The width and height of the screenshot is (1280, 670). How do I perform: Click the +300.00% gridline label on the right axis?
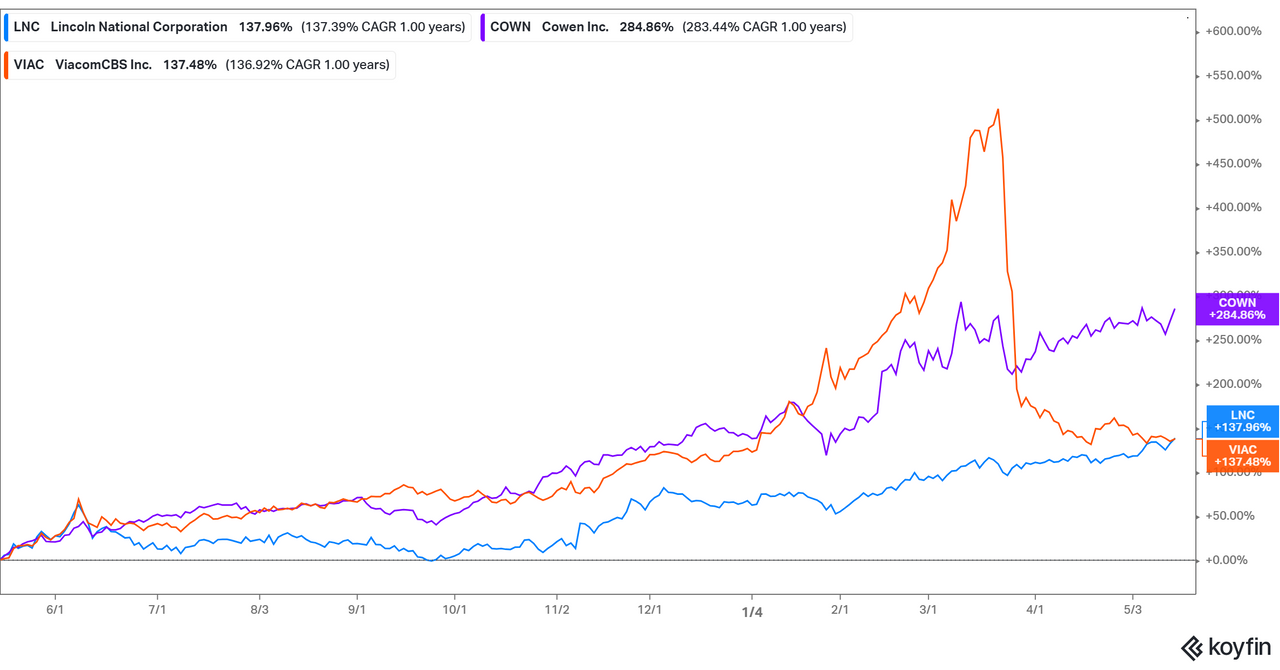point(1236,295)
